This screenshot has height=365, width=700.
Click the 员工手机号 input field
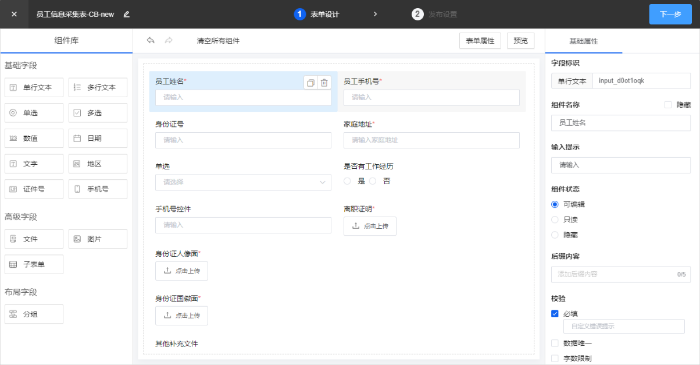[431, 97]
